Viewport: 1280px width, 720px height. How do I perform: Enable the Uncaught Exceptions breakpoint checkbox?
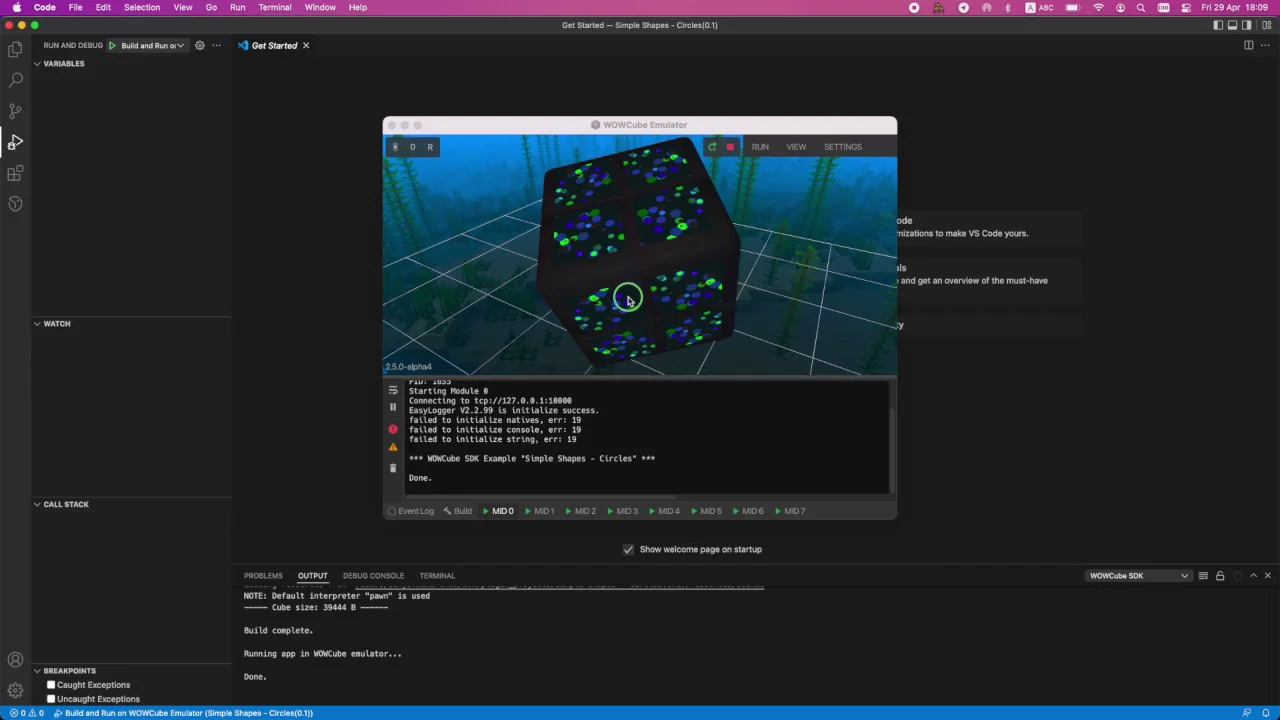(x=51, y=699)
